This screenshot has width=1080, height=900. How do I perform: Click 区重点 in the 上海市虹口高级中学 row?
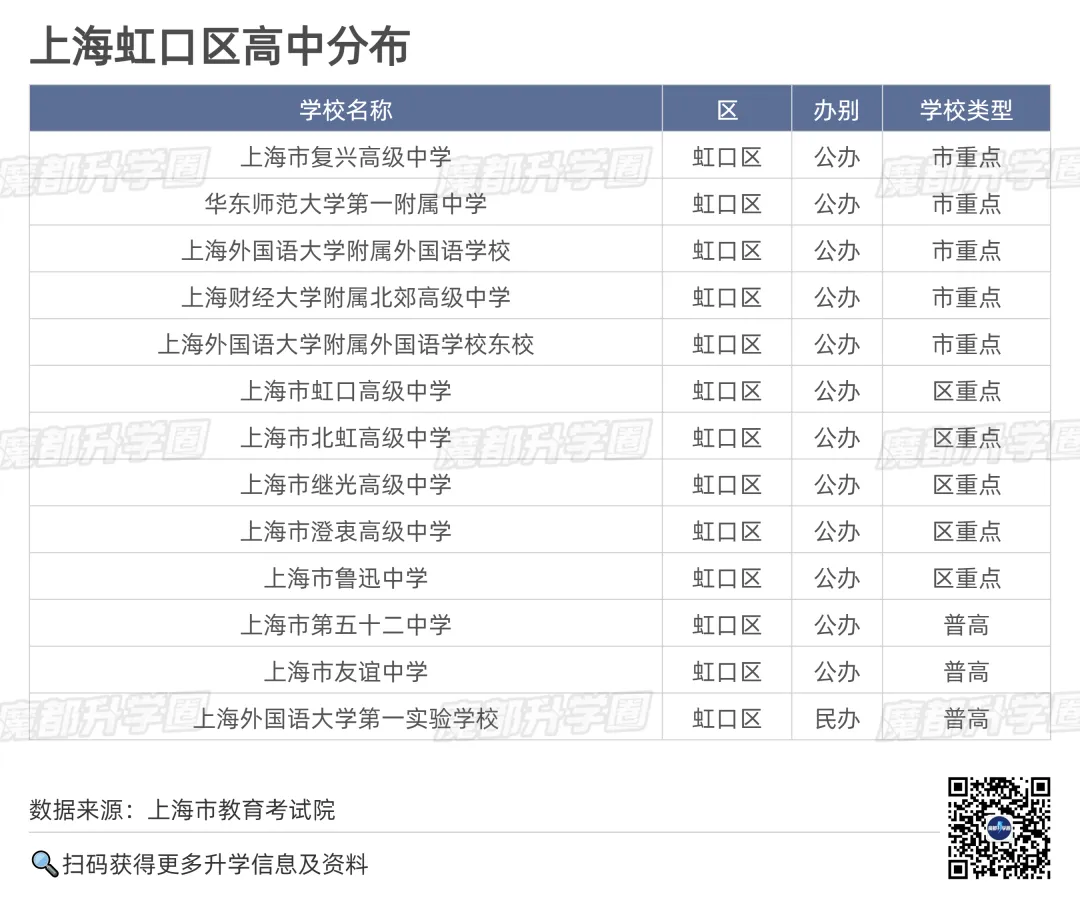point(966,390)
